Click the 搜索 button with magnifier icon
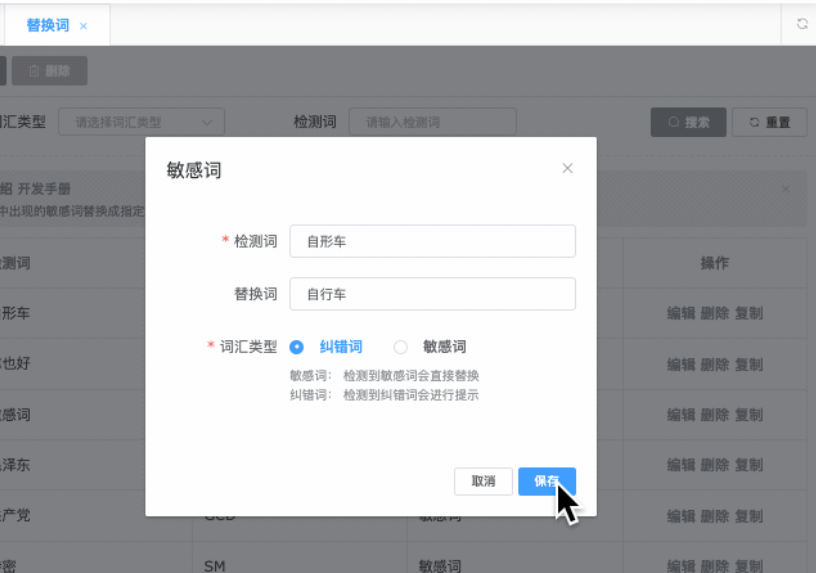 coord(688,122)
